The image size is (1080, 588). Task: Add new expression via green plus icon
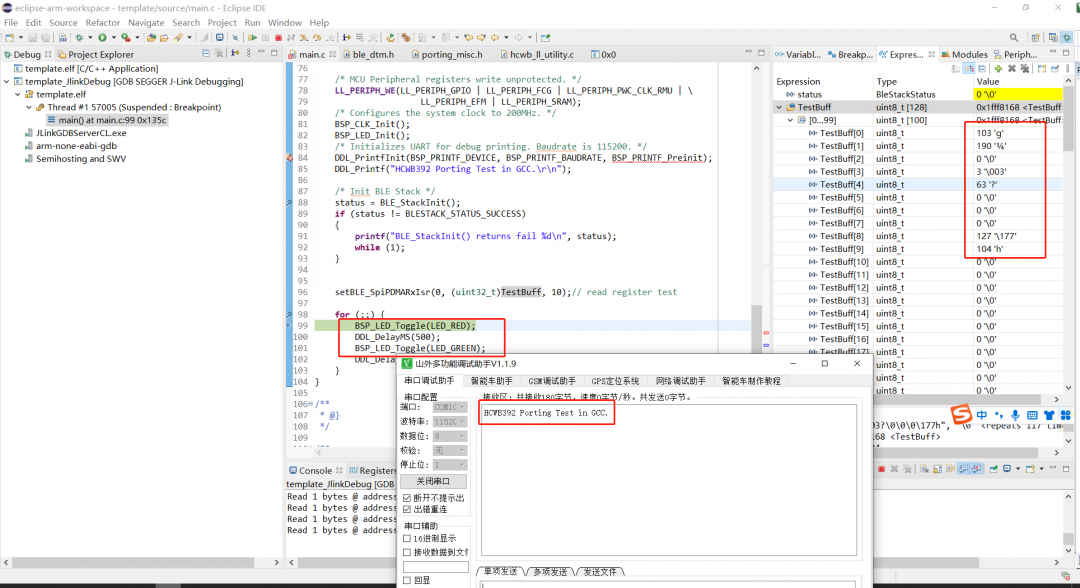998,68
